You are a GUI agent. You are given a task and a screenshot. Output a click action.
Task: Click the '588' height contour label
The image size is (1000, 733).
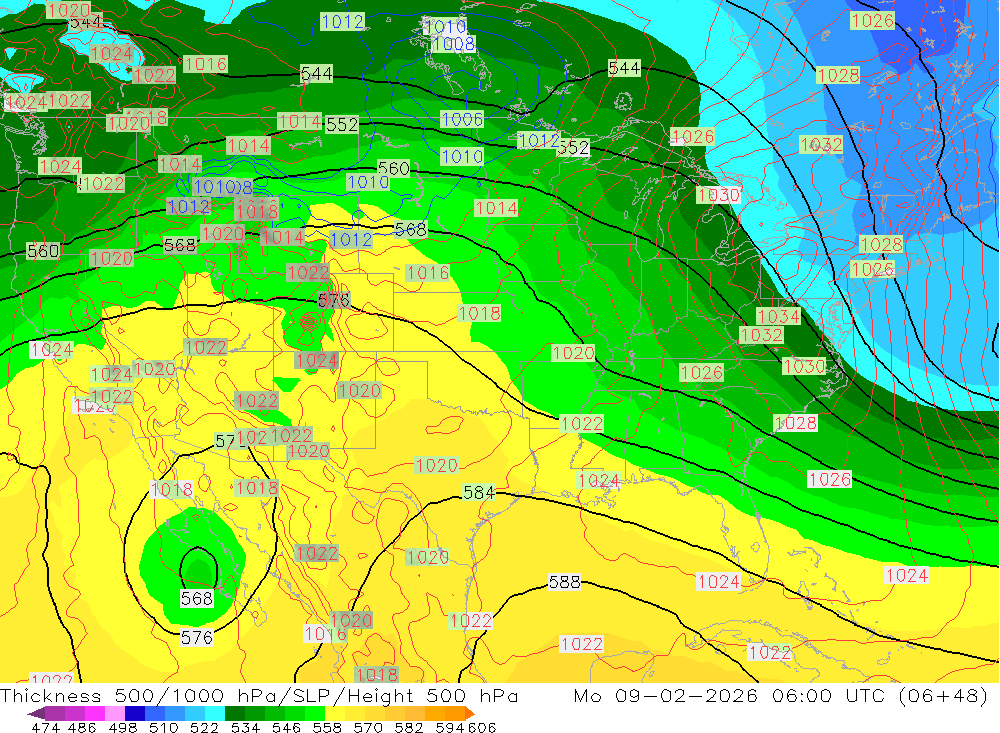(x=564, y=582)
